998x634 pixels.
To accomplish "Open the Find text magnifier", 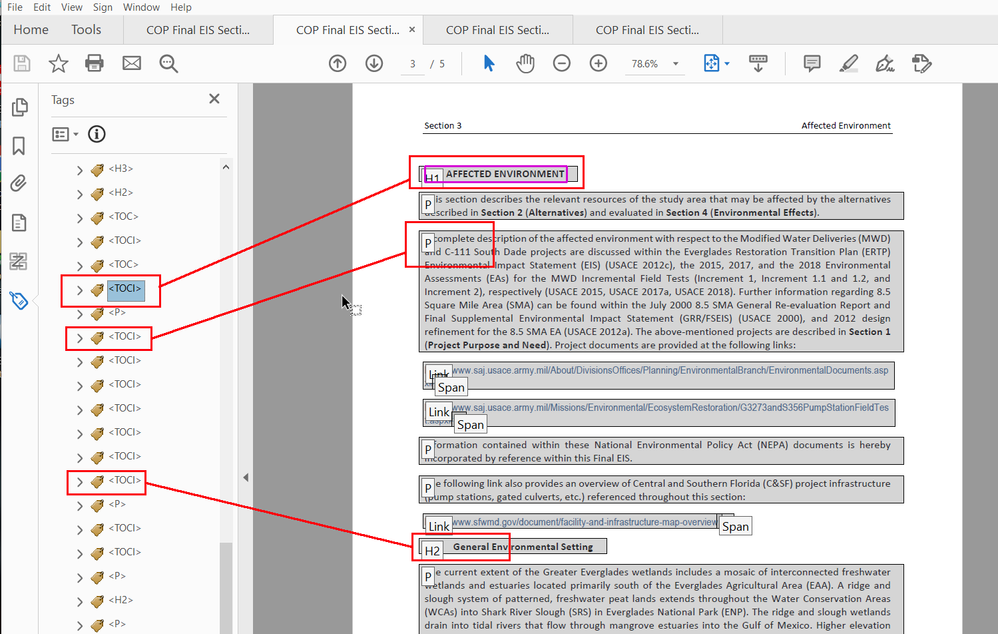I will 169,63.
